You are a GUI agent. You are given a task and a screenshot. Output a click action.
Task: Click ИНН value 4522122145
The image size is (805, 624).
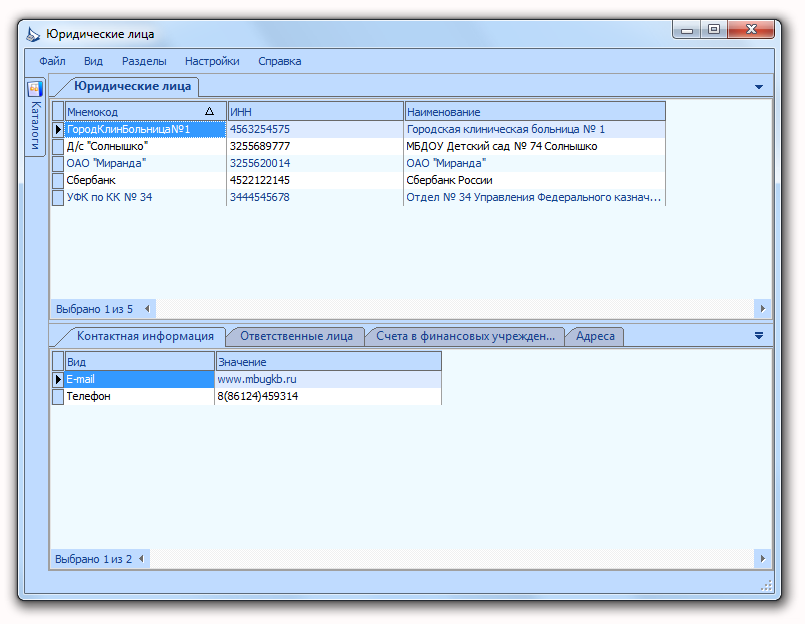pyautogui.click(x=260, y=180)
